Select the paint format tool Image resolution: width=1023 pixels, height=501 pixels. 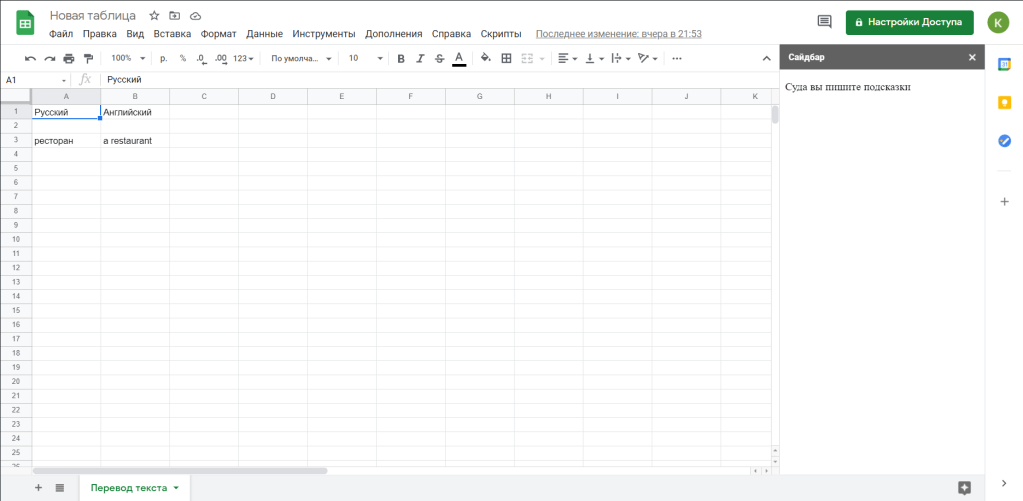[87, 58]
